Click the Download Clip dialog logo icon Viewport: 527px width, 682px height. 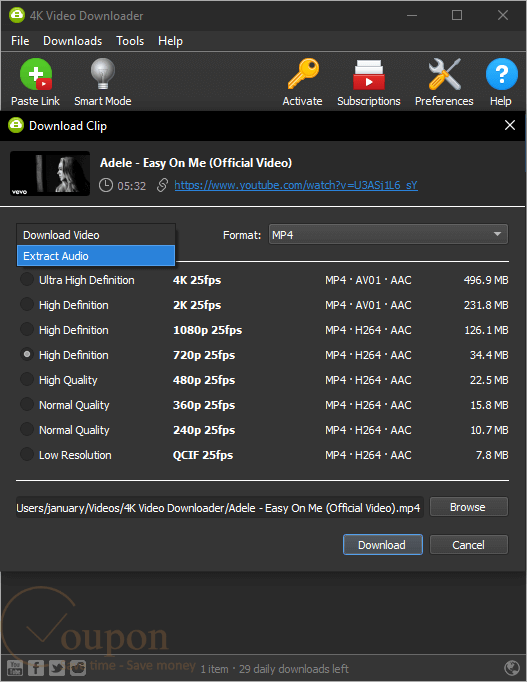click(16, 125)
